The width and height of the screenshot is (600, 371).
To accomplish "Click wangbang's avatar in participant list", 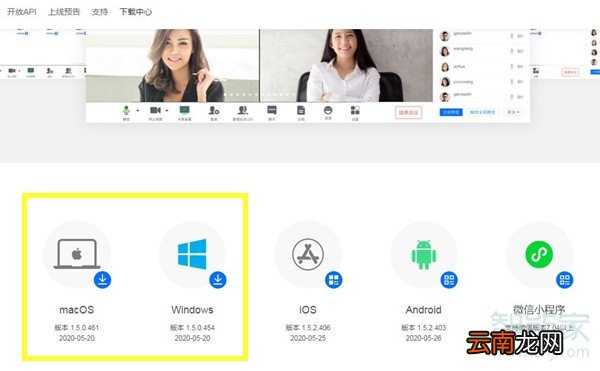I will [x=445, y=51].
